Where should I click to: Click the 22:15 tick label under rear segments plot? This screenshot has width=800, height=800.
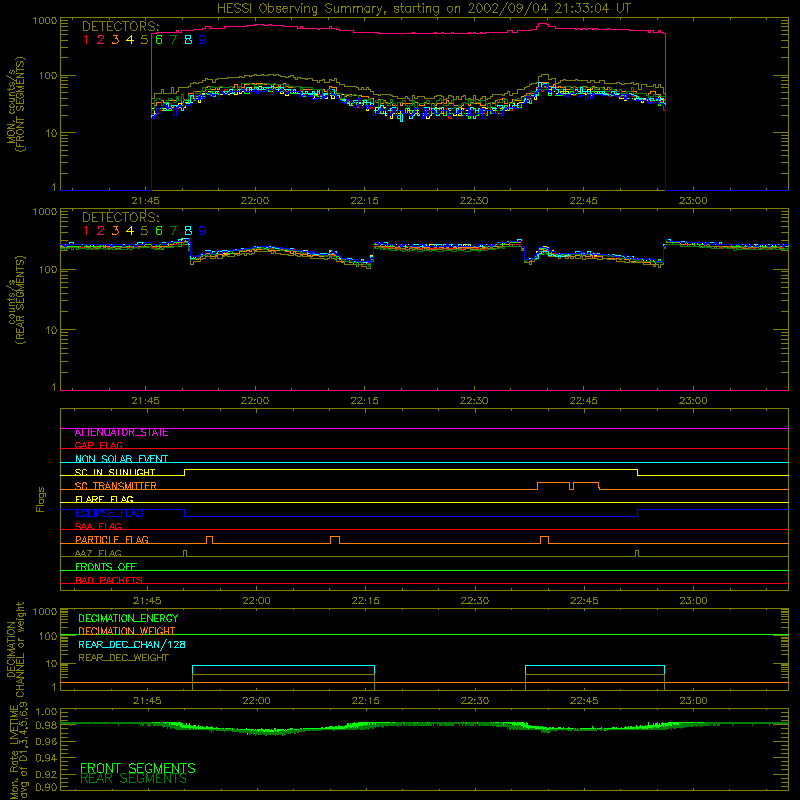364,401
